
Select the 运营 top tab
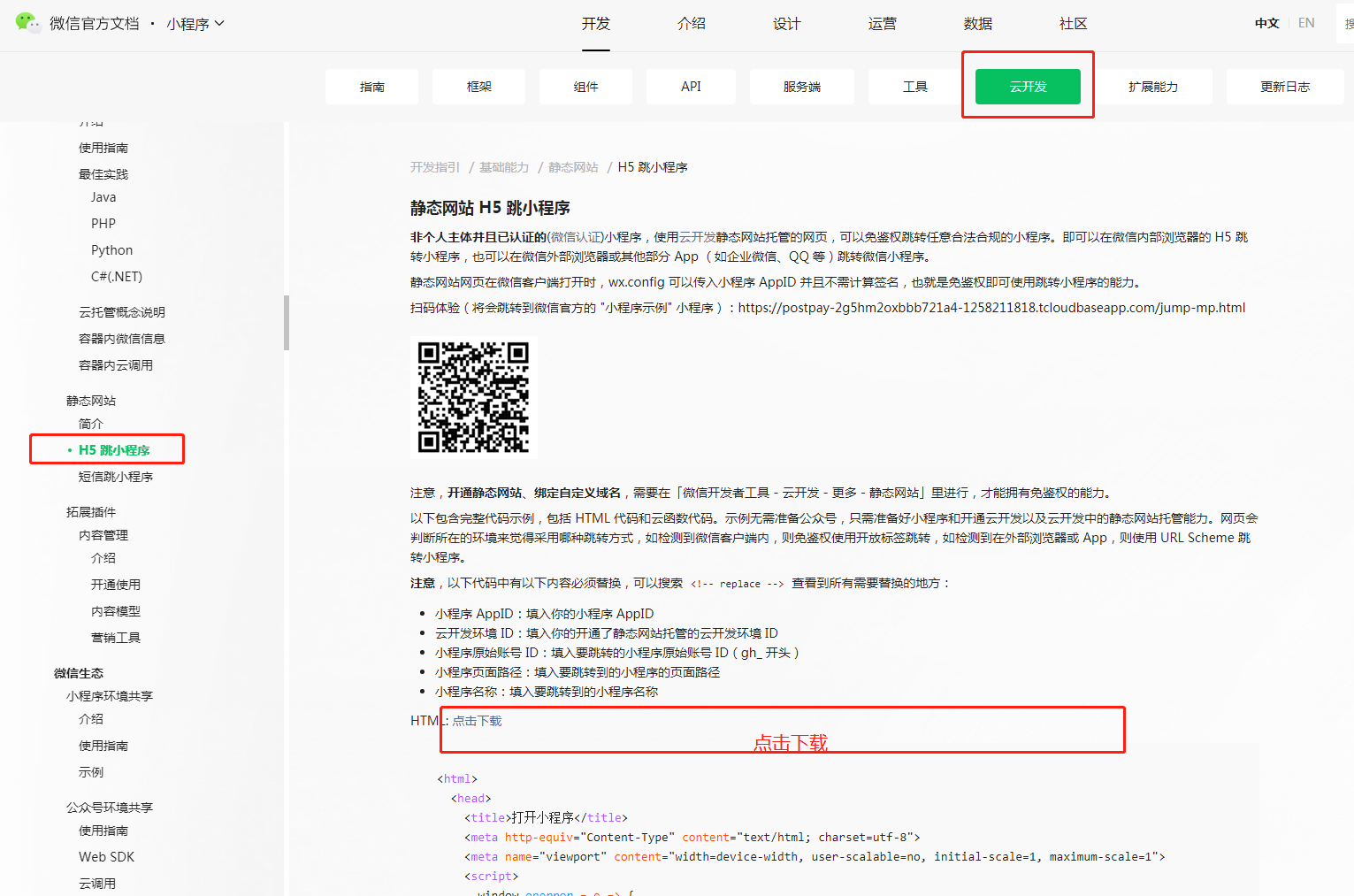tap(883, 24)
